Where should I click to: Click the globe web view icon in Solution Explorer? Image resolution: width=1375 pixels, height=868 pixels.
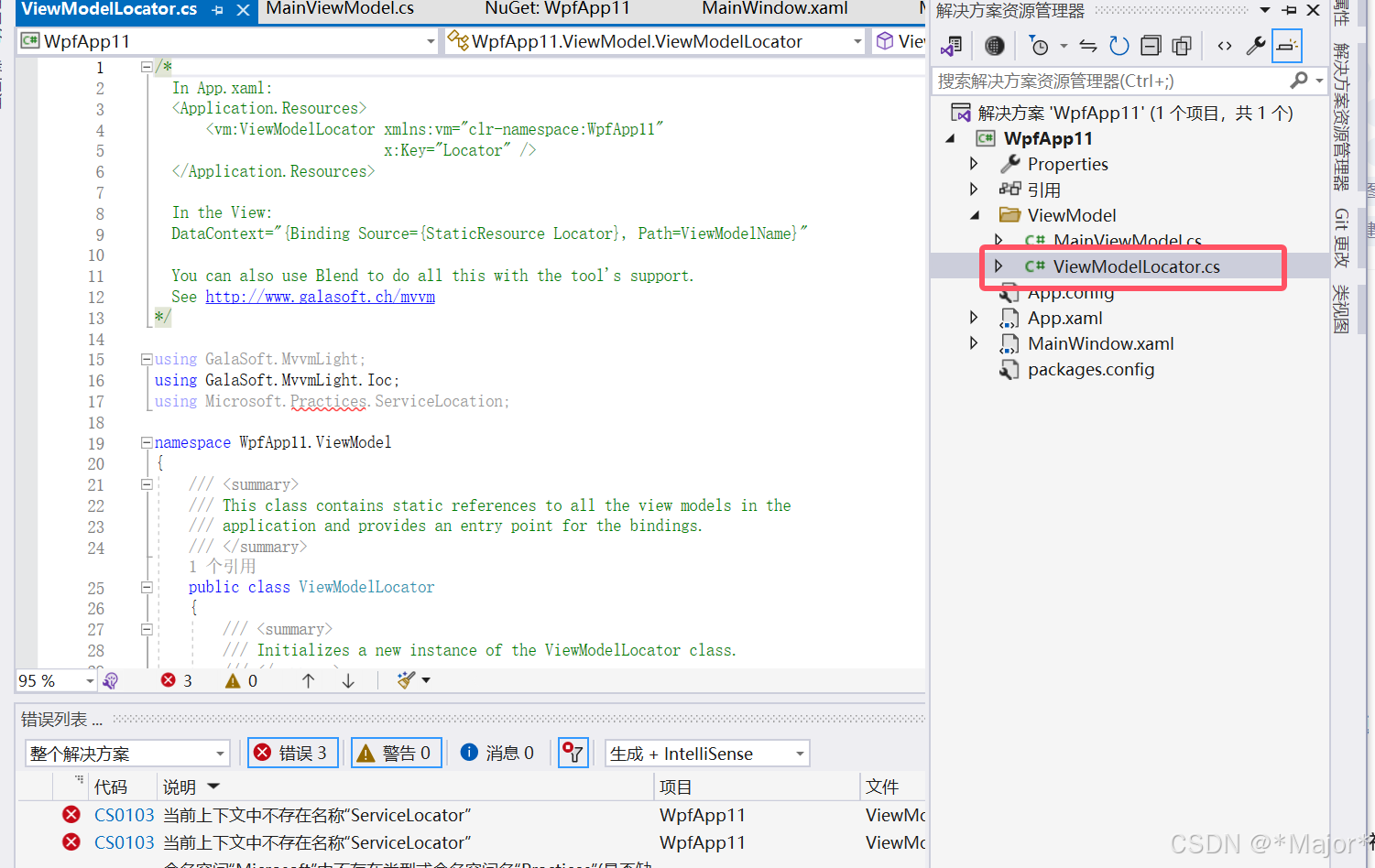(994, 46)
